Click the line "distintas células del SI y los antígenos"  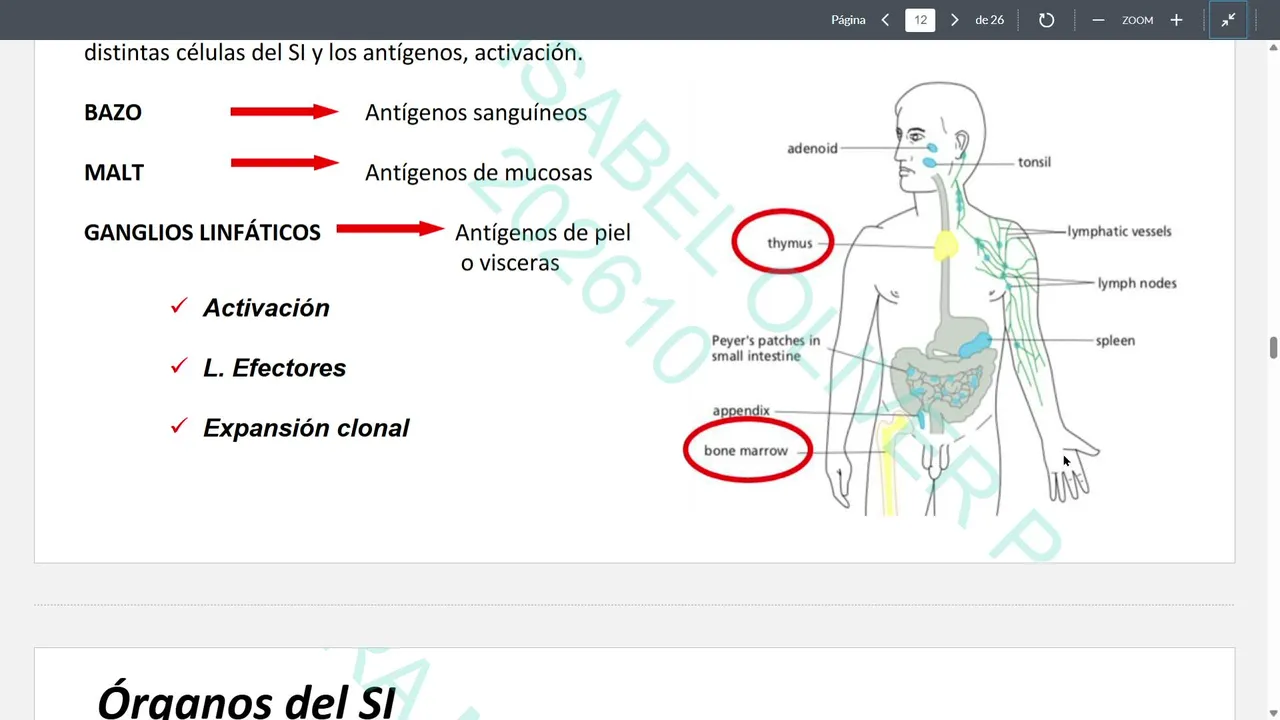tap(276, 52)
